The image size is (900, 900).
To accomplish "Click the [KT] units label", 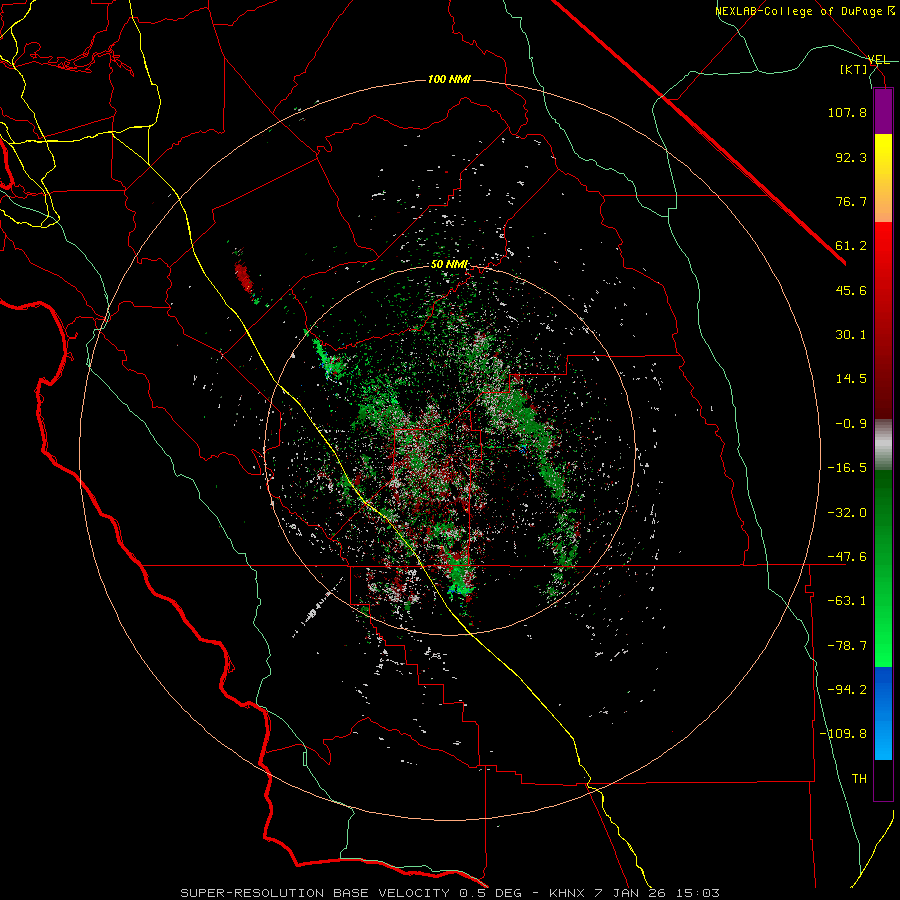I will (854, 69).
